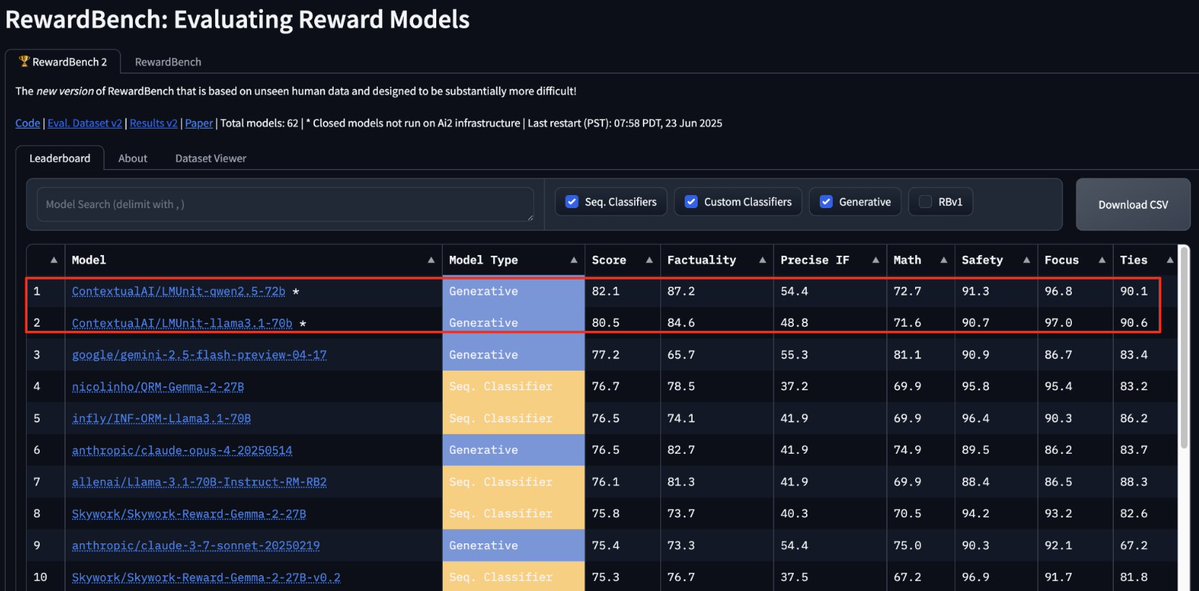Sort by rank index column arrow

(54, 260)
